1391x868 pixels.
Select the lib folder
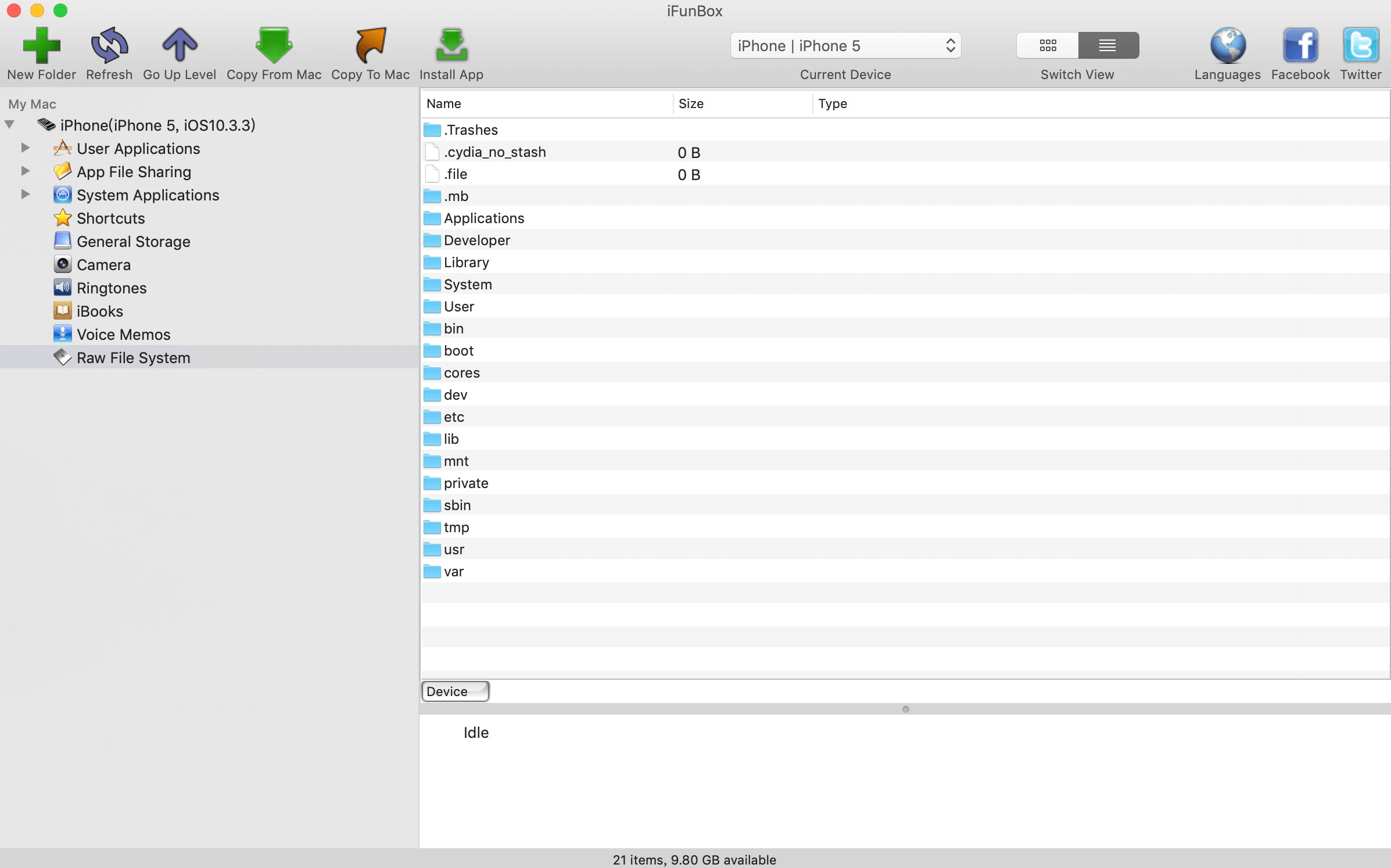(x=905, y=439)
